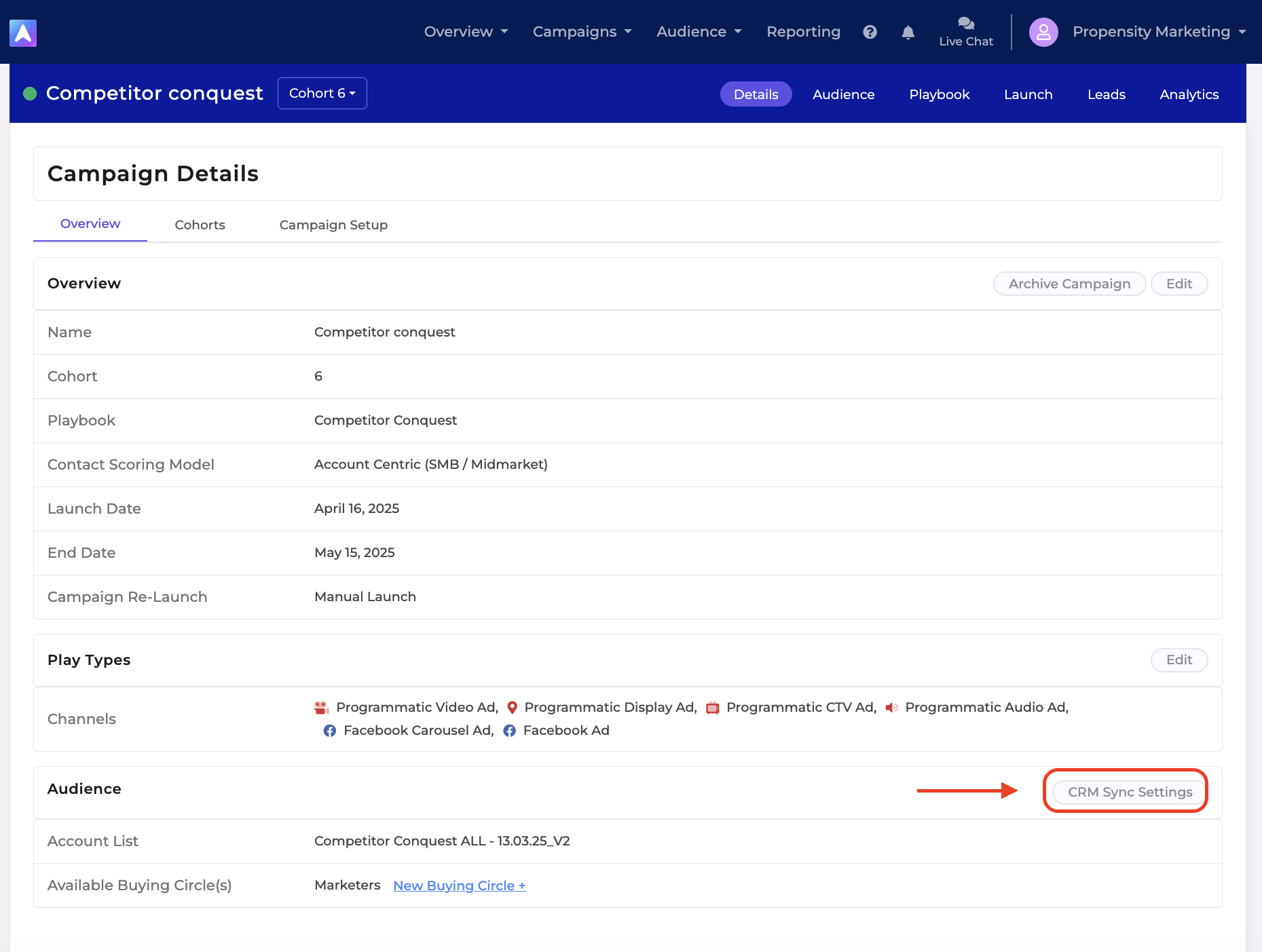Click Account Centric (SMB / Midmarket) value
The height and width of the screenshot is (952, 1262).
coord(430,465)
